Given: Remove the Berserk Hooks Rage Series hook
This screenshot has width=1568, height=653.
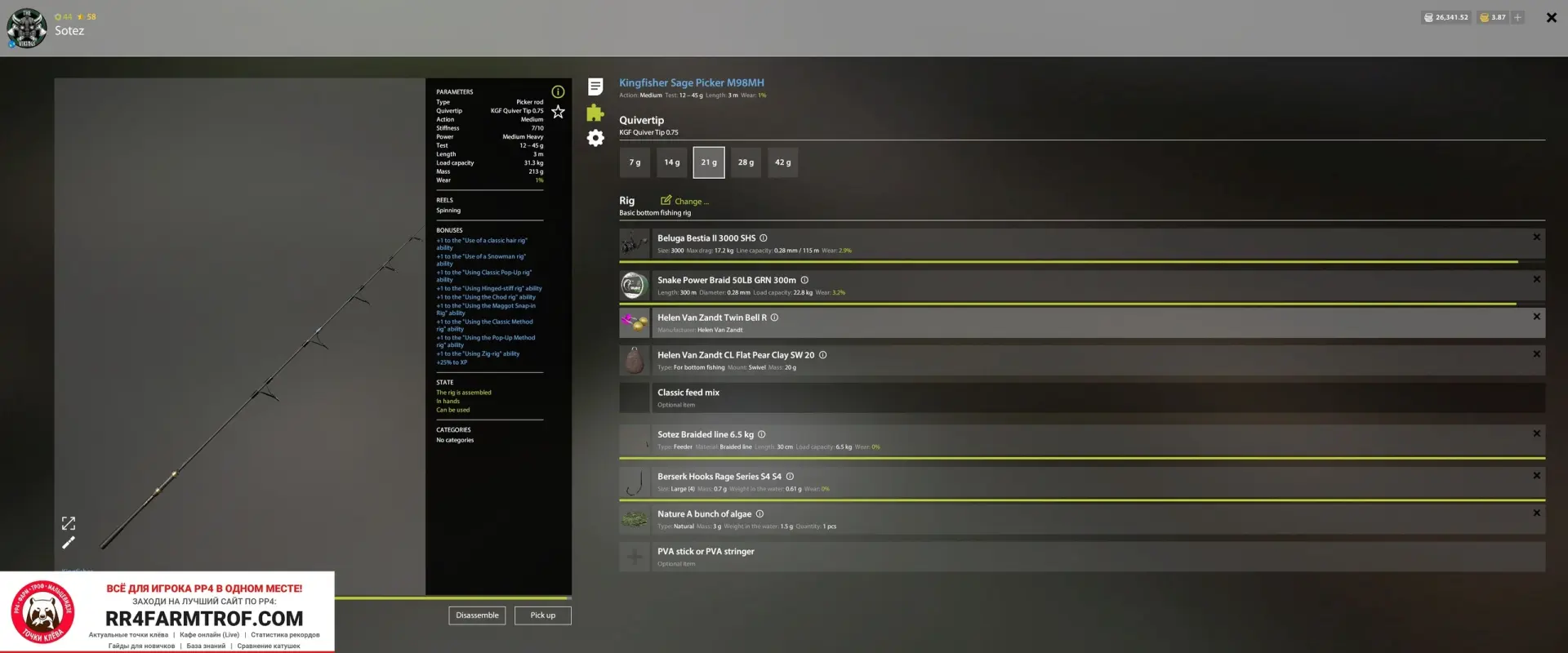Looking at the screenshot, I should 1536,476.
